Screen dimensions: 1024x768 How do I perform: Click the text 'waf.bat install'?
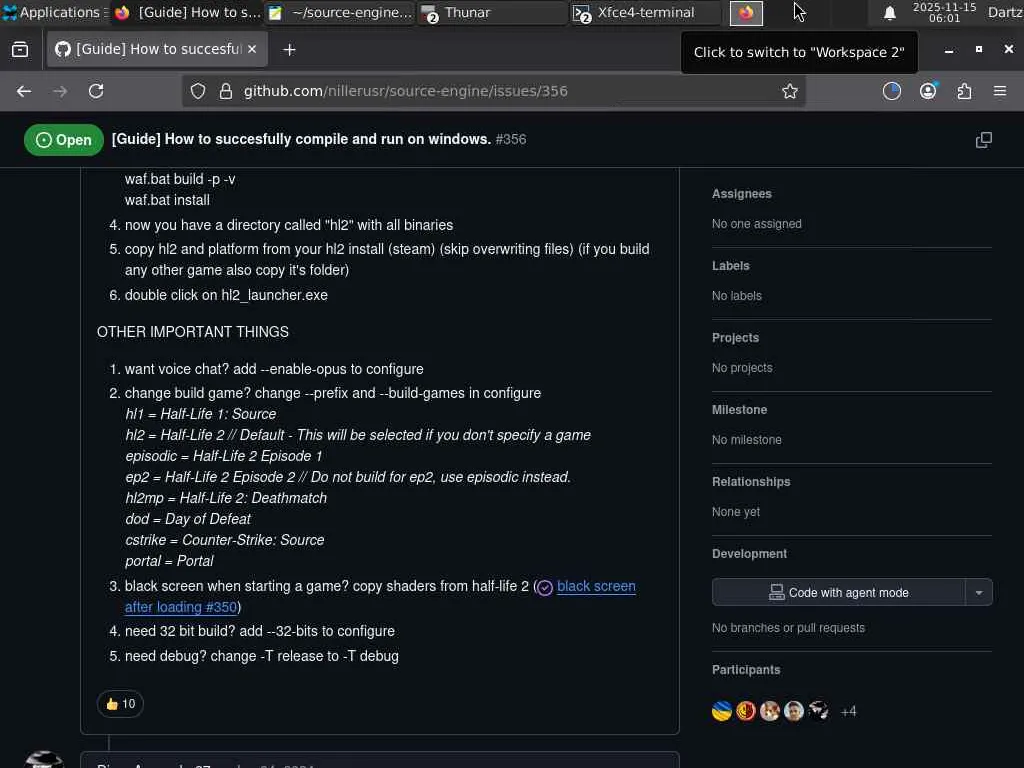167,200
